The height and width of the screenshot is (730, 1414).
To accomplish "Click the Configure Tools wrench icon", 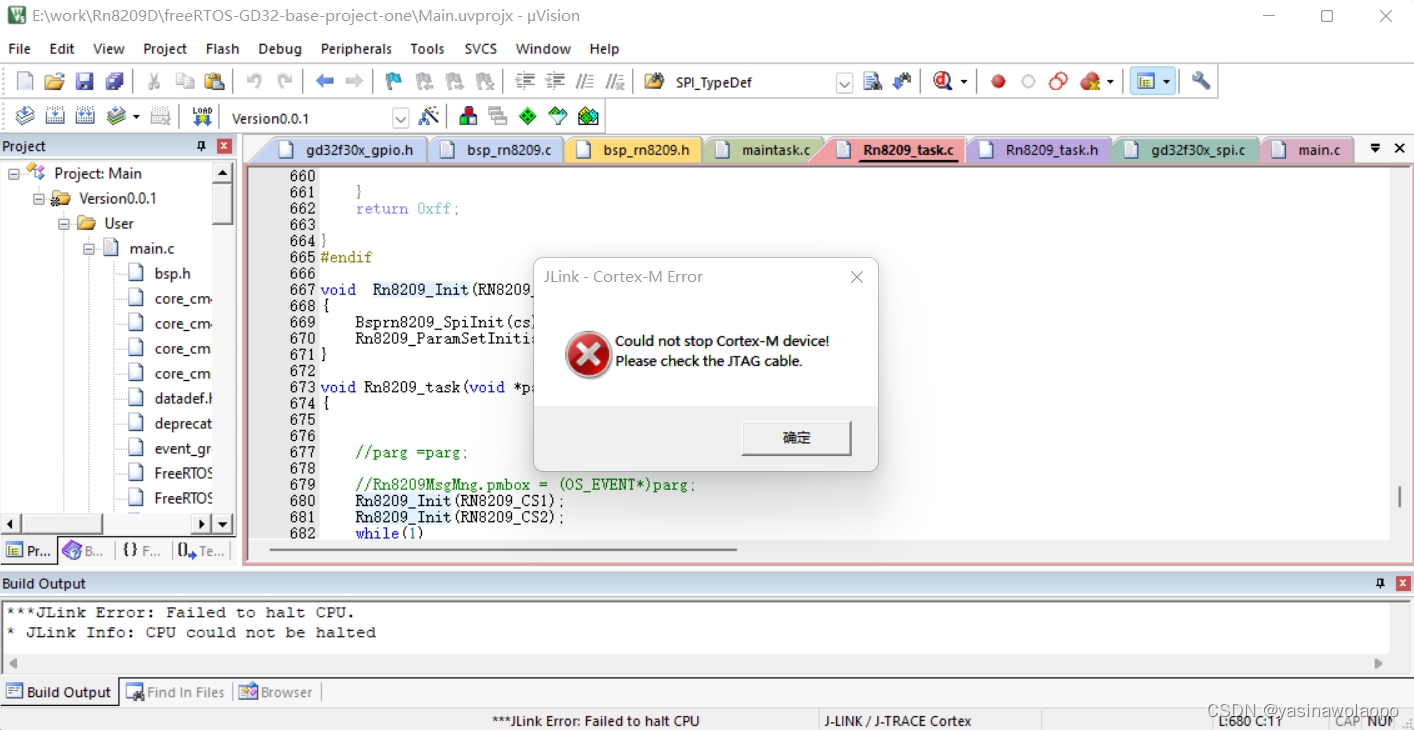I will (1199, 81).
